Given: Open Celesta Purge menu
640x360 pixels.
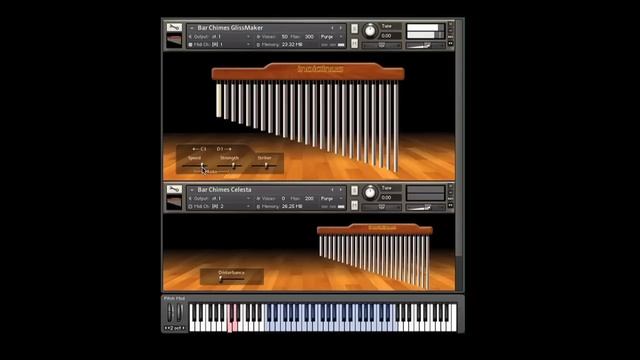Looking at the screenshot, I should pos(331,198).
